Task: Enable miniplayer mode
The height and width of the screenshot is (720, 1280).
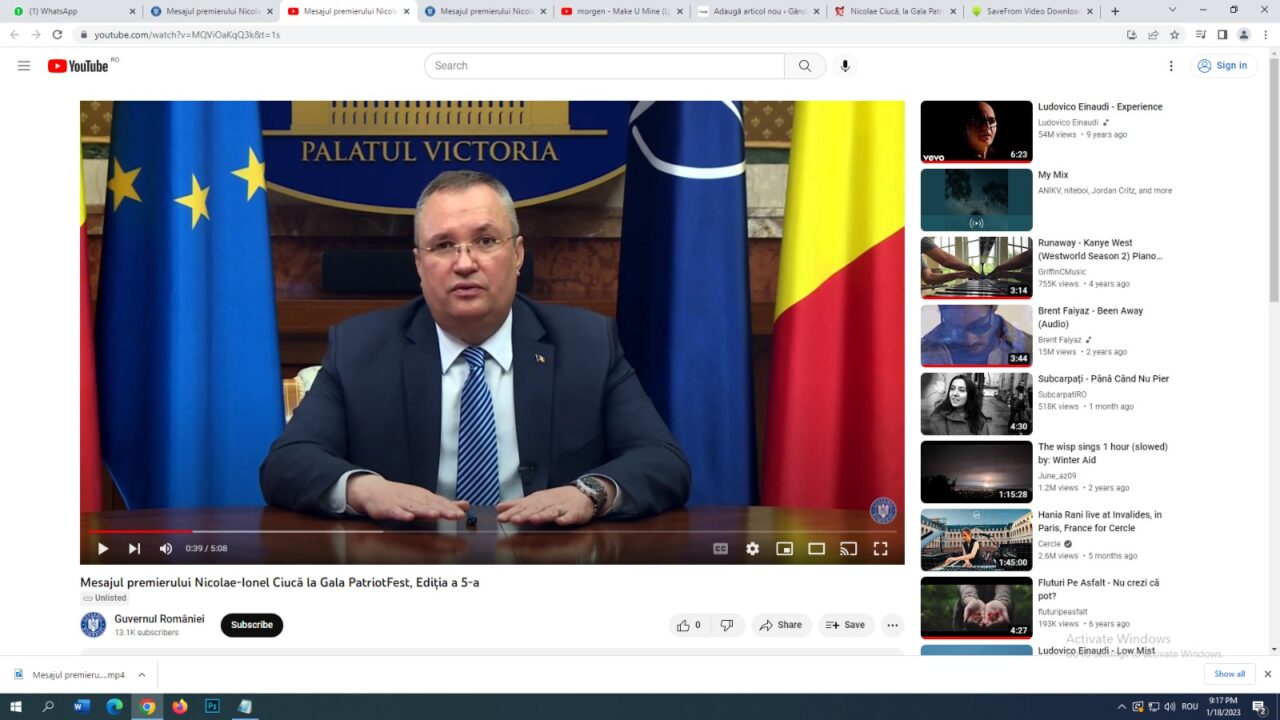Action: click(x=784, y=548)
